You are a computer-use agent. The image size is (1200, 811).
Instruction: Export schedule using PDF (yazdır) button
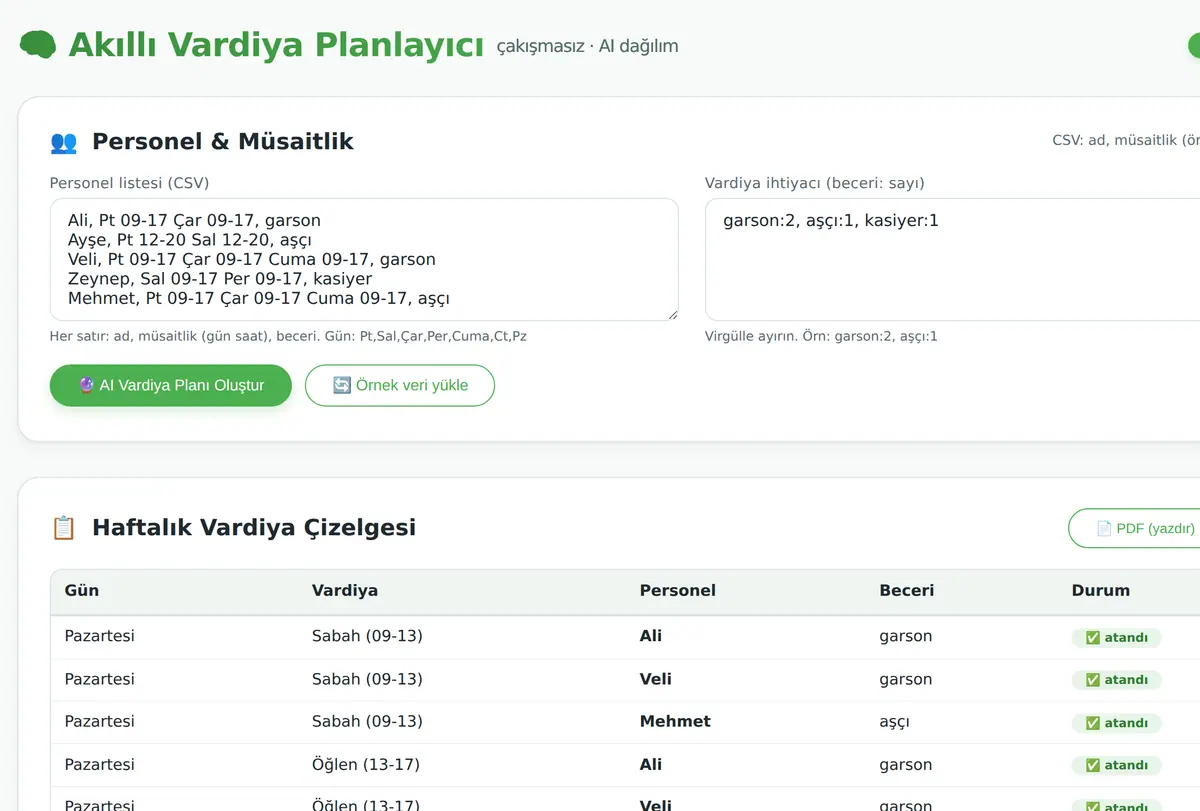pos(1134,528)
